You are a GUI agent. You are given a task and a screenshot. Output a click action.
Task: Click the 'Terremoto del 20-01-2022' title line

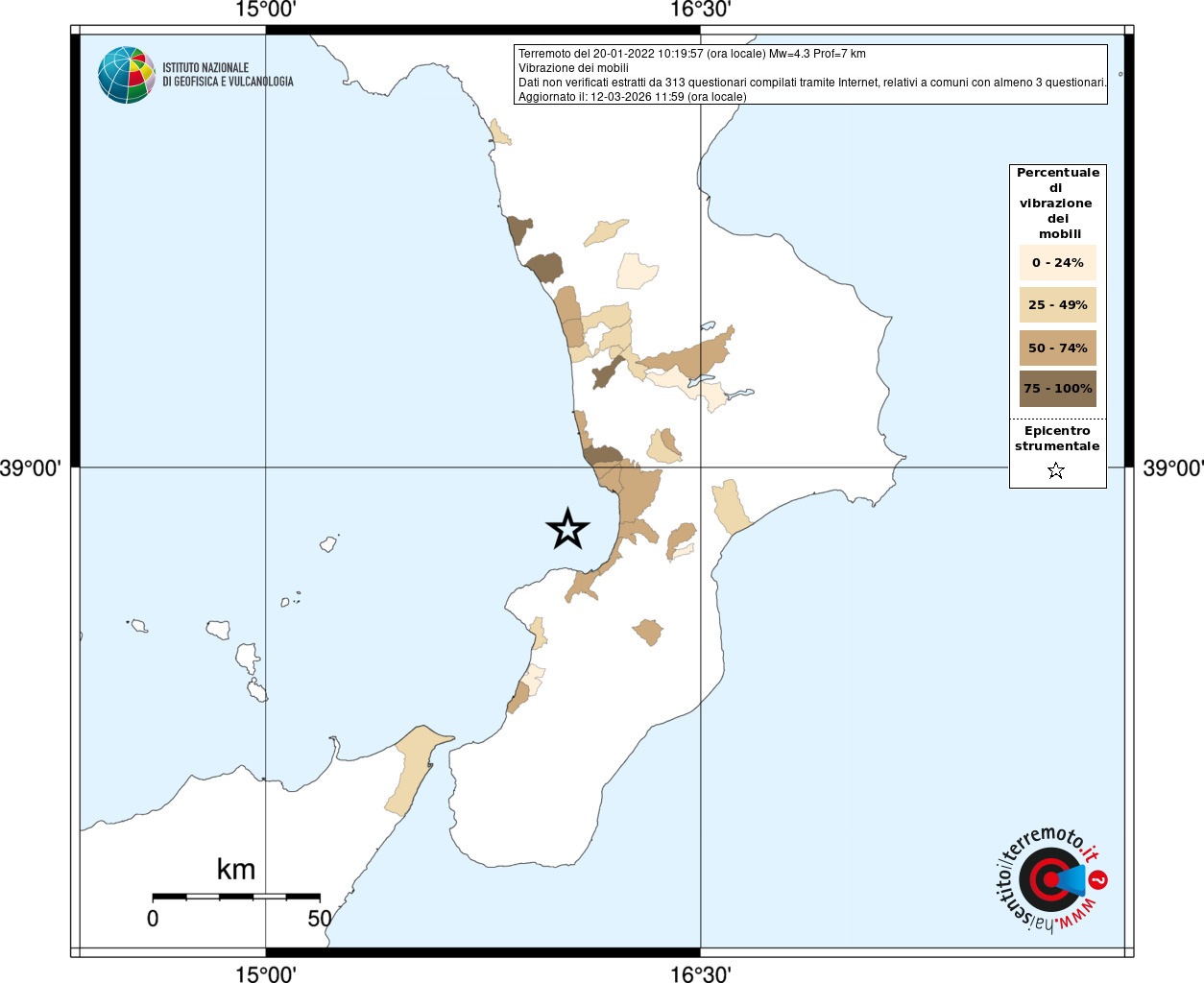(x=691, y=54)
